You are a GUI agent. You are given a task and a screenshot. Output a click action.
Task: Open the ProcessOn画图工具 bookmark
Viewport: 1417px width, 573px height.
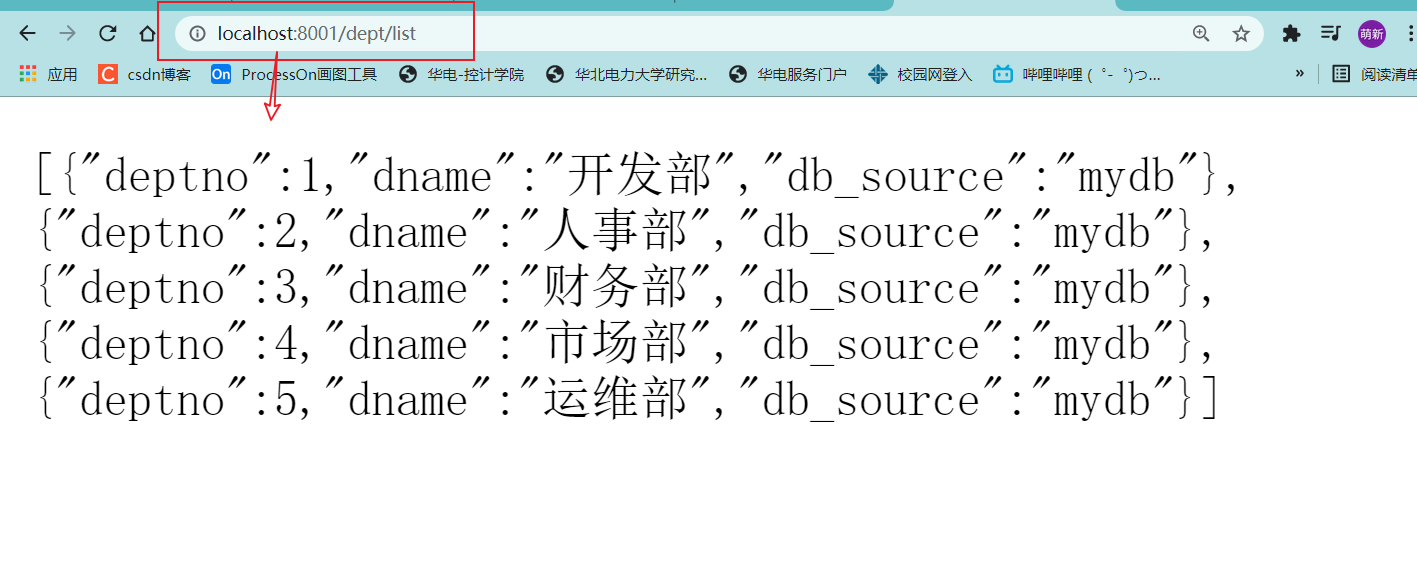[294, 74]
